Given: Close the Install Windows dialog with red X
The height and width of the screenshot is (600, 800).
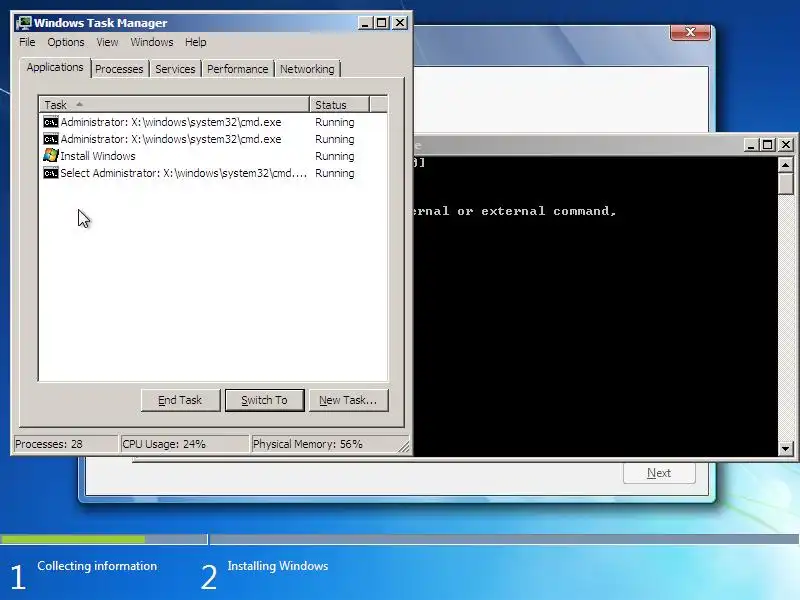Looking at the screenshot, I should 690,32.
